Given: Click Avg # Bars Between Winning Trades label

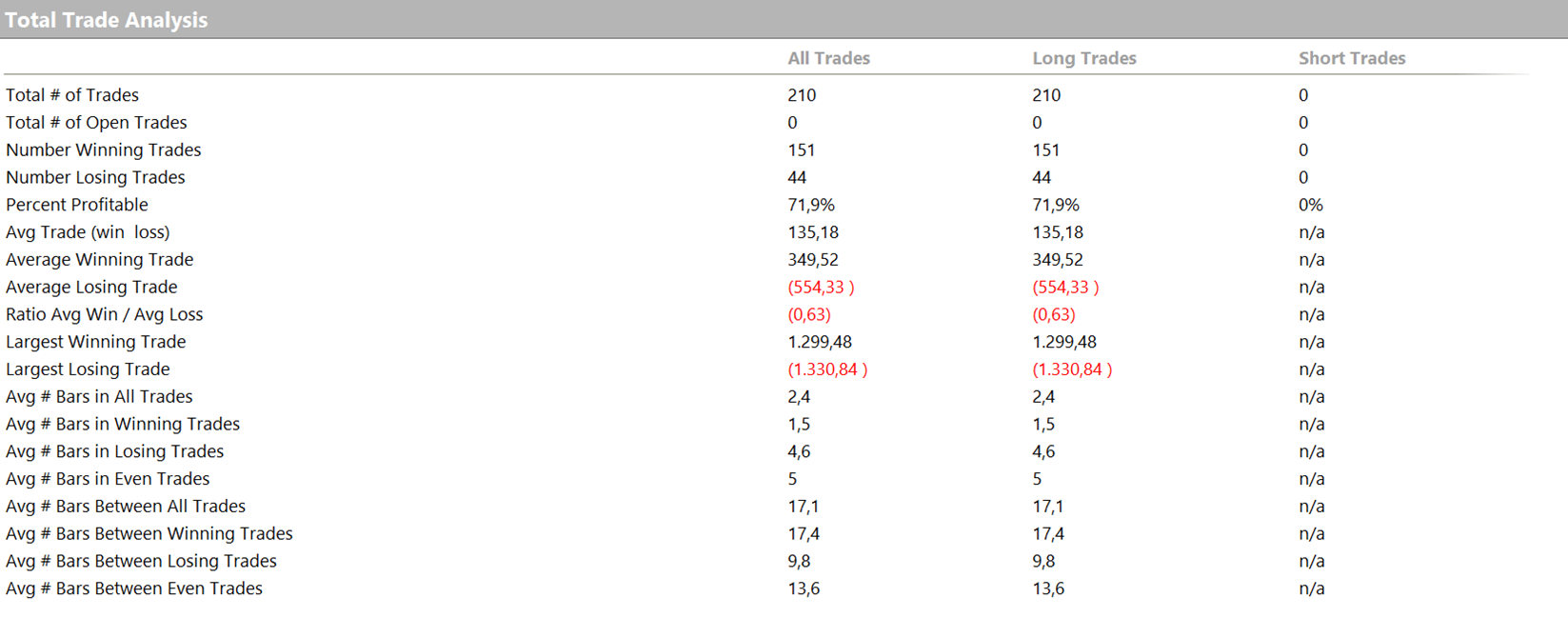Looking at the screenshot, I should pyautogui.click(x=149, y=534).
